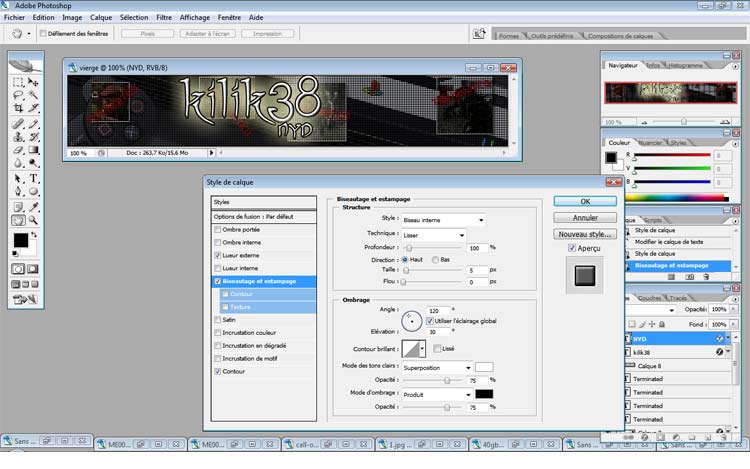Open the Technique dropdown showing Lisser

tap(434, 235)
